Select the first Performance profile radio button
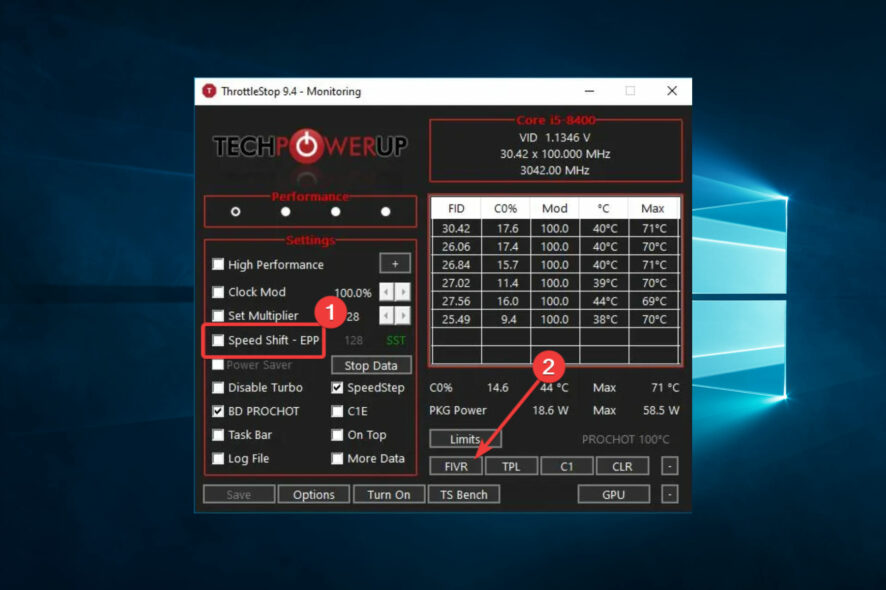 [x=236, y=211]
